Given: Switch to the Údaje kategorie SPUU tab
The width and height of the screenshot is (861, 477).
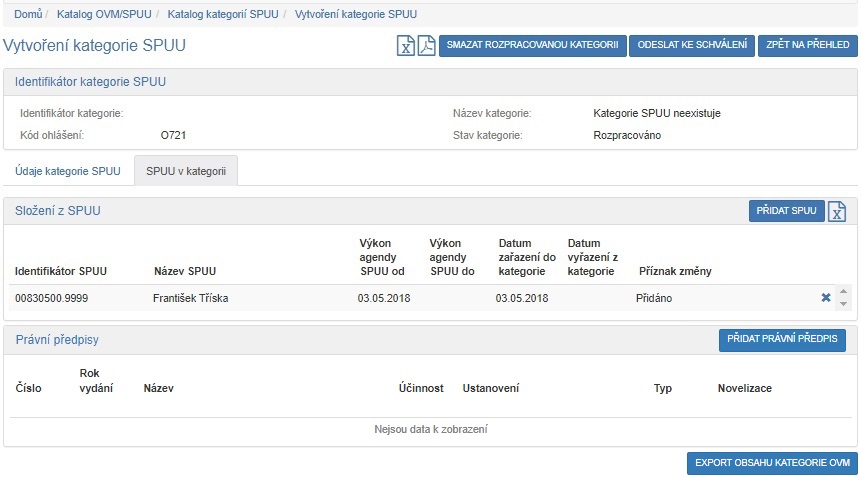Looking at the screenshot, I should pos(68,171).
